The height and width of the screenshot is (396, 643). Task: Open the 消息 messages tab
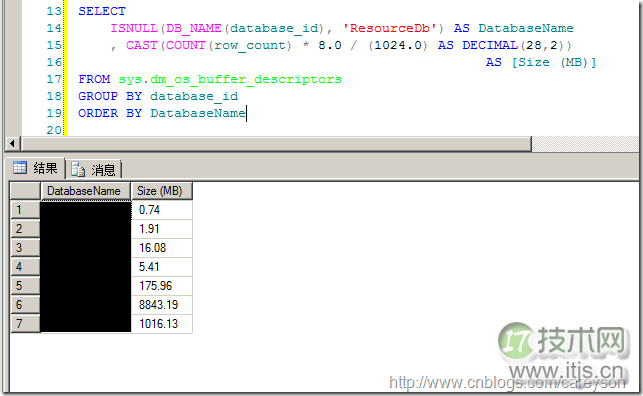click(x=93, y=169)
